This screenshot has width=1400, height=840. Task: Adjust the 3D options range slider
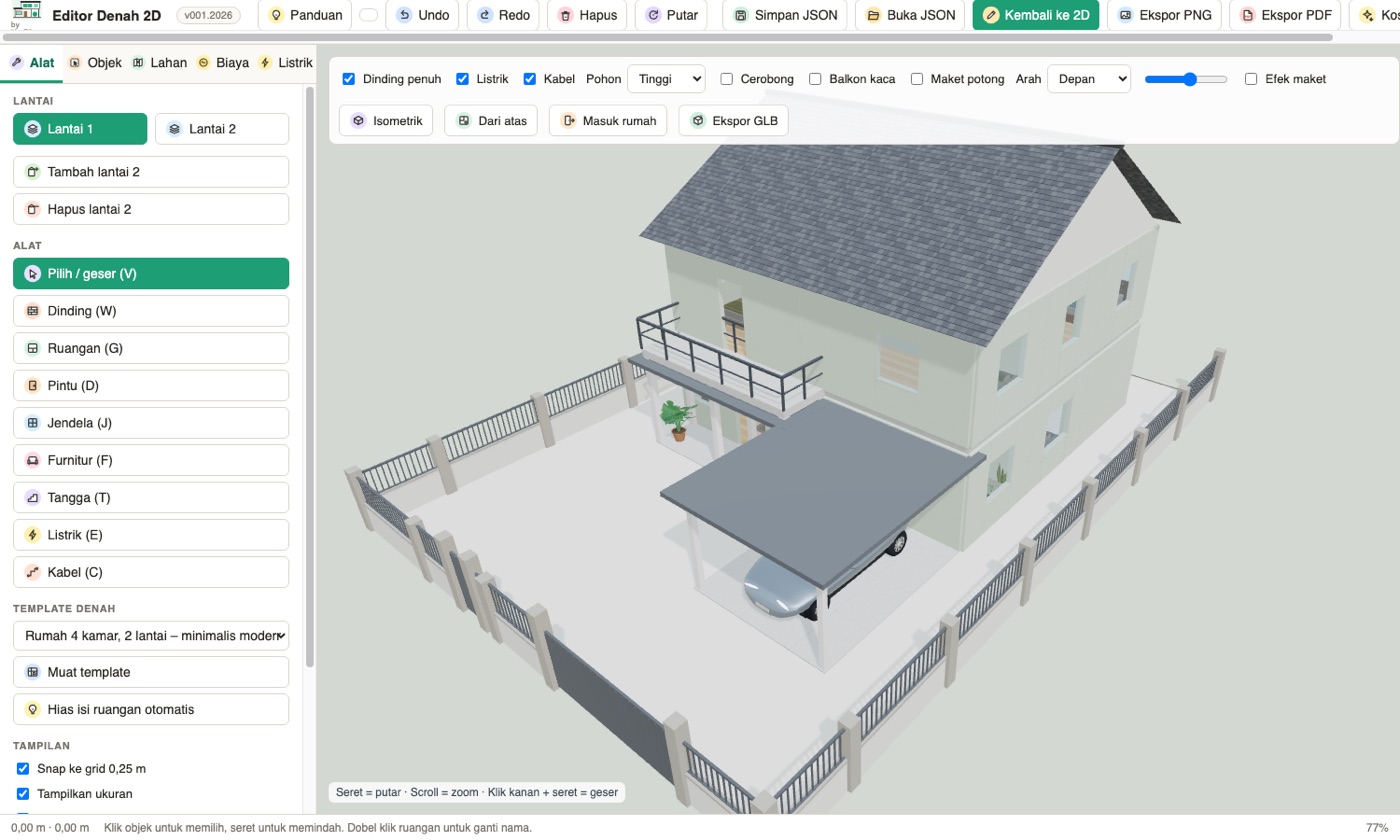click(x=1186, y=79)
